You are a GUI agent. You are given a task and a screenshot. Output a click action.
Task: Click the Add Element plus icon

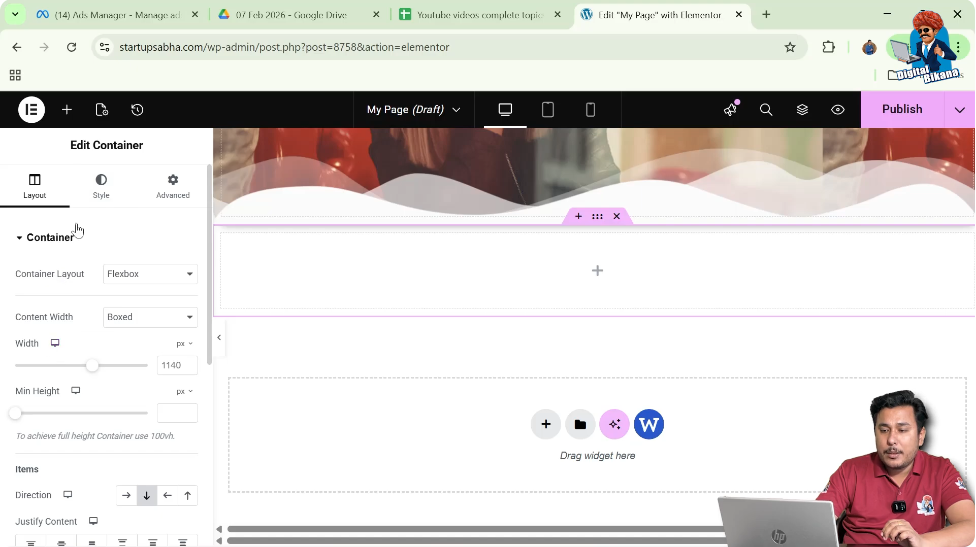[67, 110]
